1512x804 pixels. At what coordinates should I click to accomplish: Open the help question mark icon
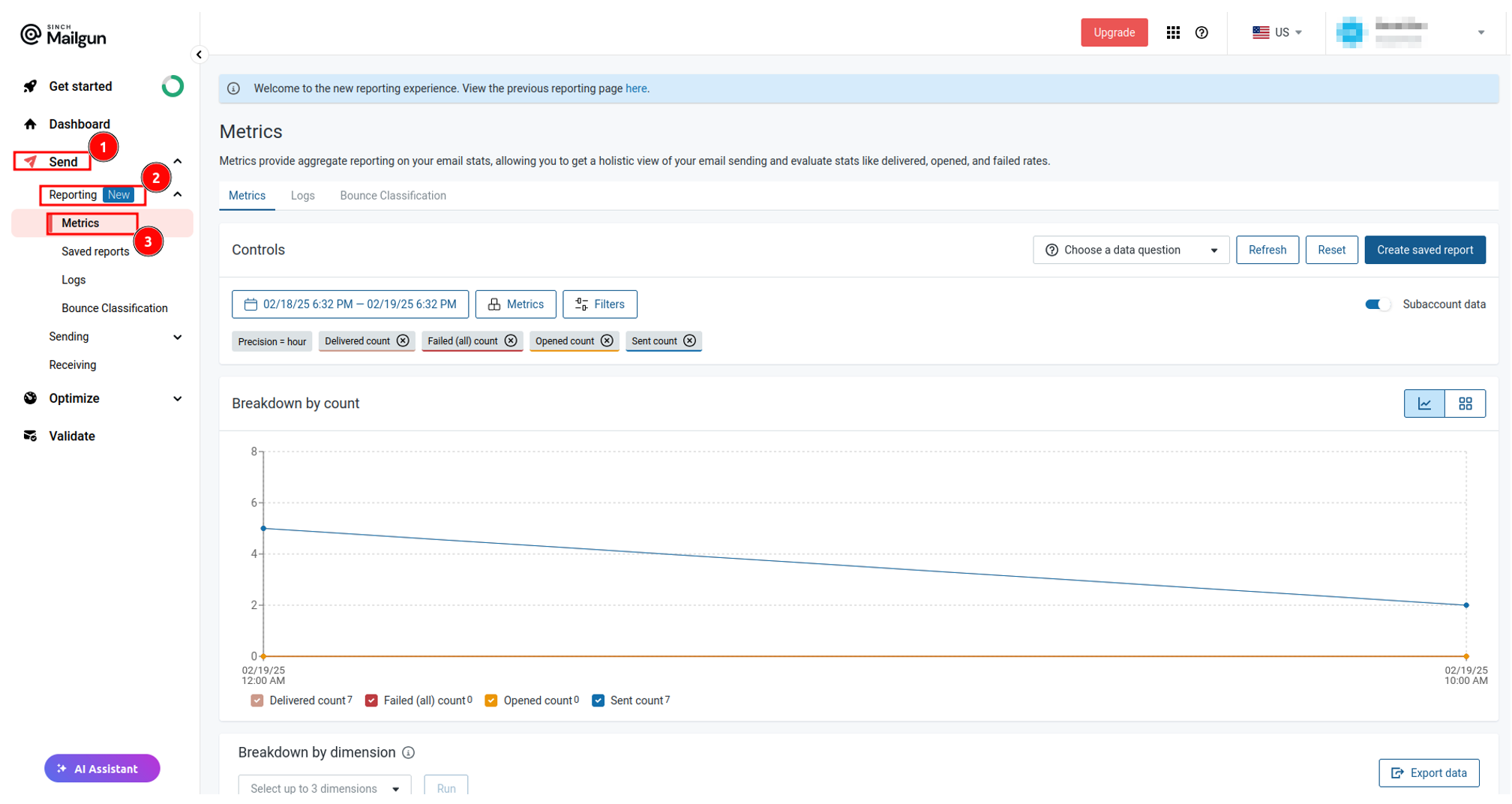point(1201,32)
